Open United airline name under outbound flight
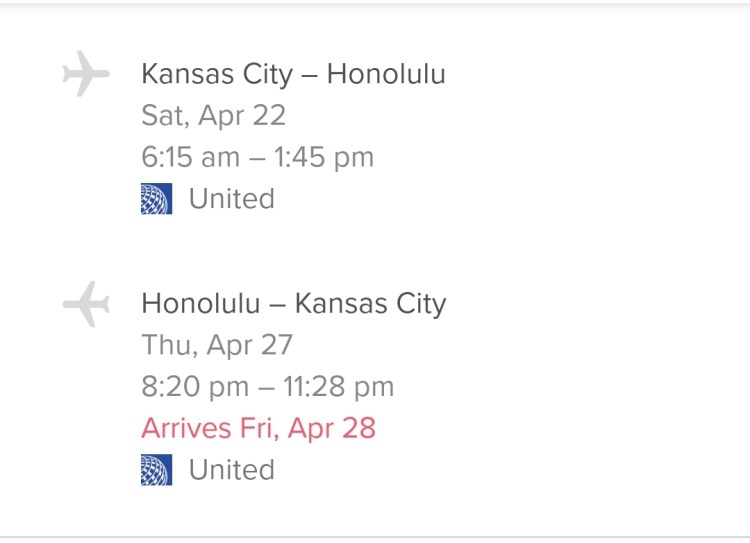 tap(232, 199)
